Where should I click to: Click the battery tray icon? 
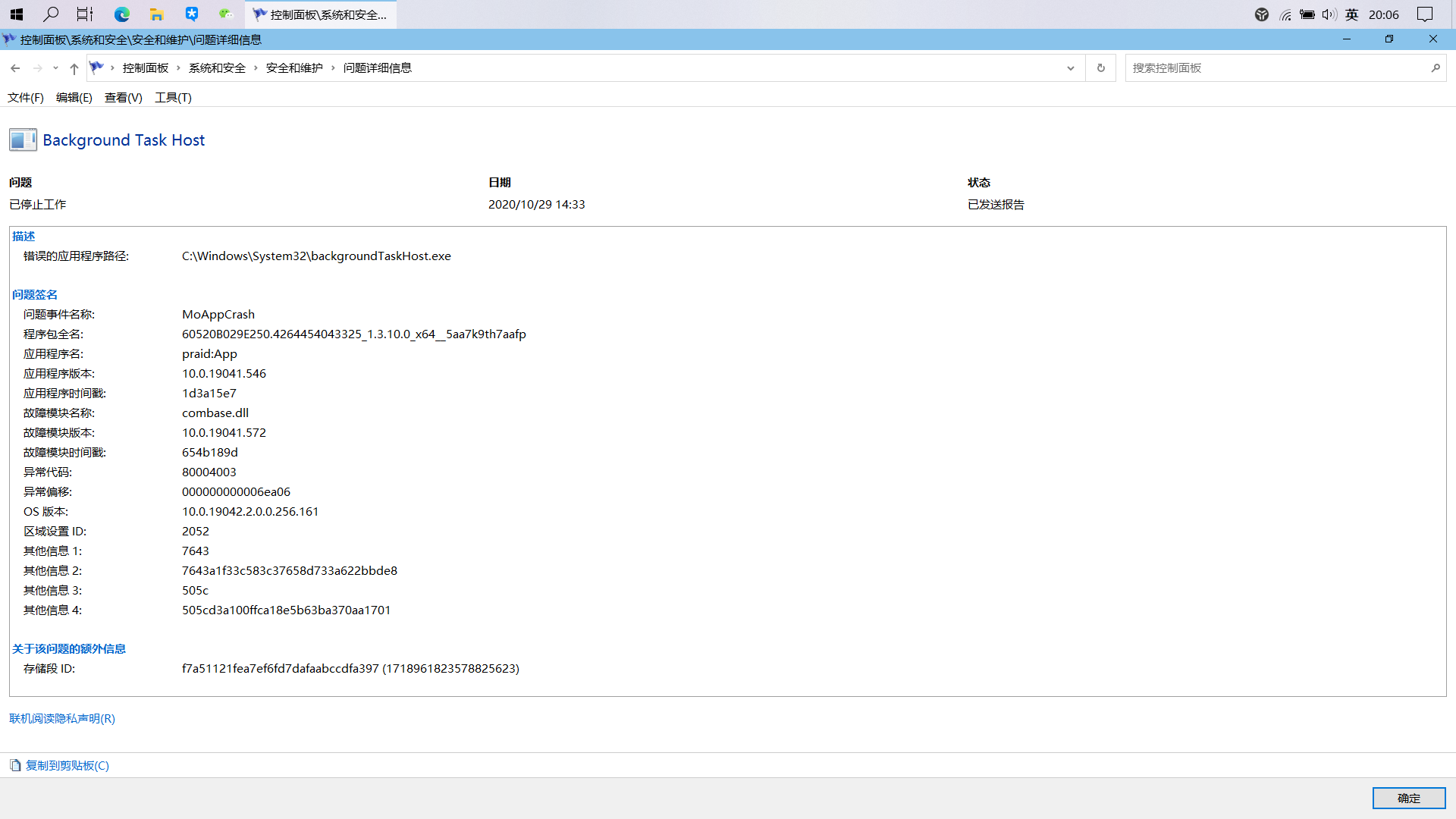pyautogui.click(x=1307, y=14)
